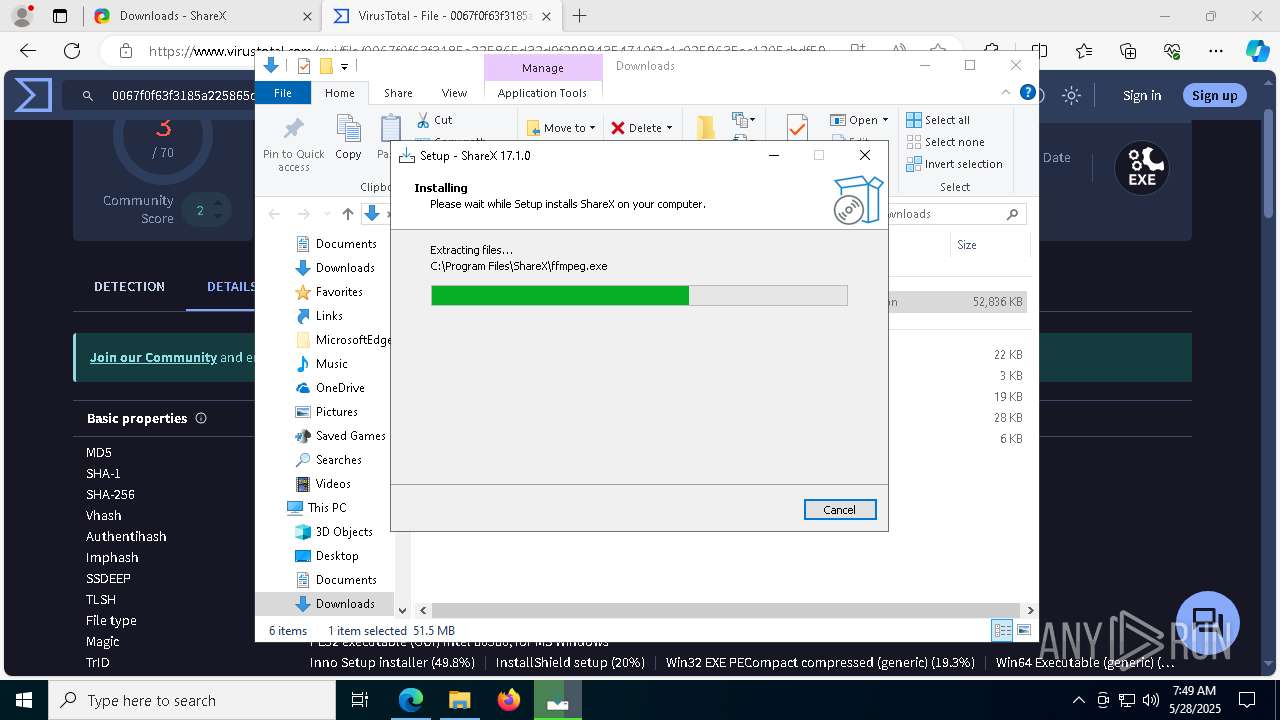Cancel the ShareX setup installation
The width and height of the screenshot is (1280, 720).
point(840,509)
